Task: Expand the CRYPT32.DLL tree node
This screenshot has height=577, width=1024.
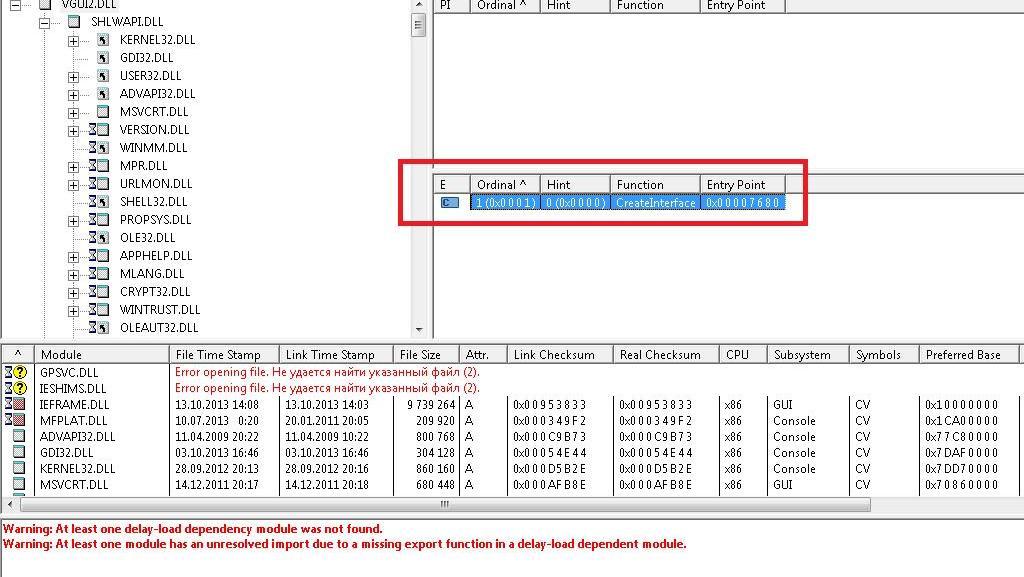Action: 73,292
